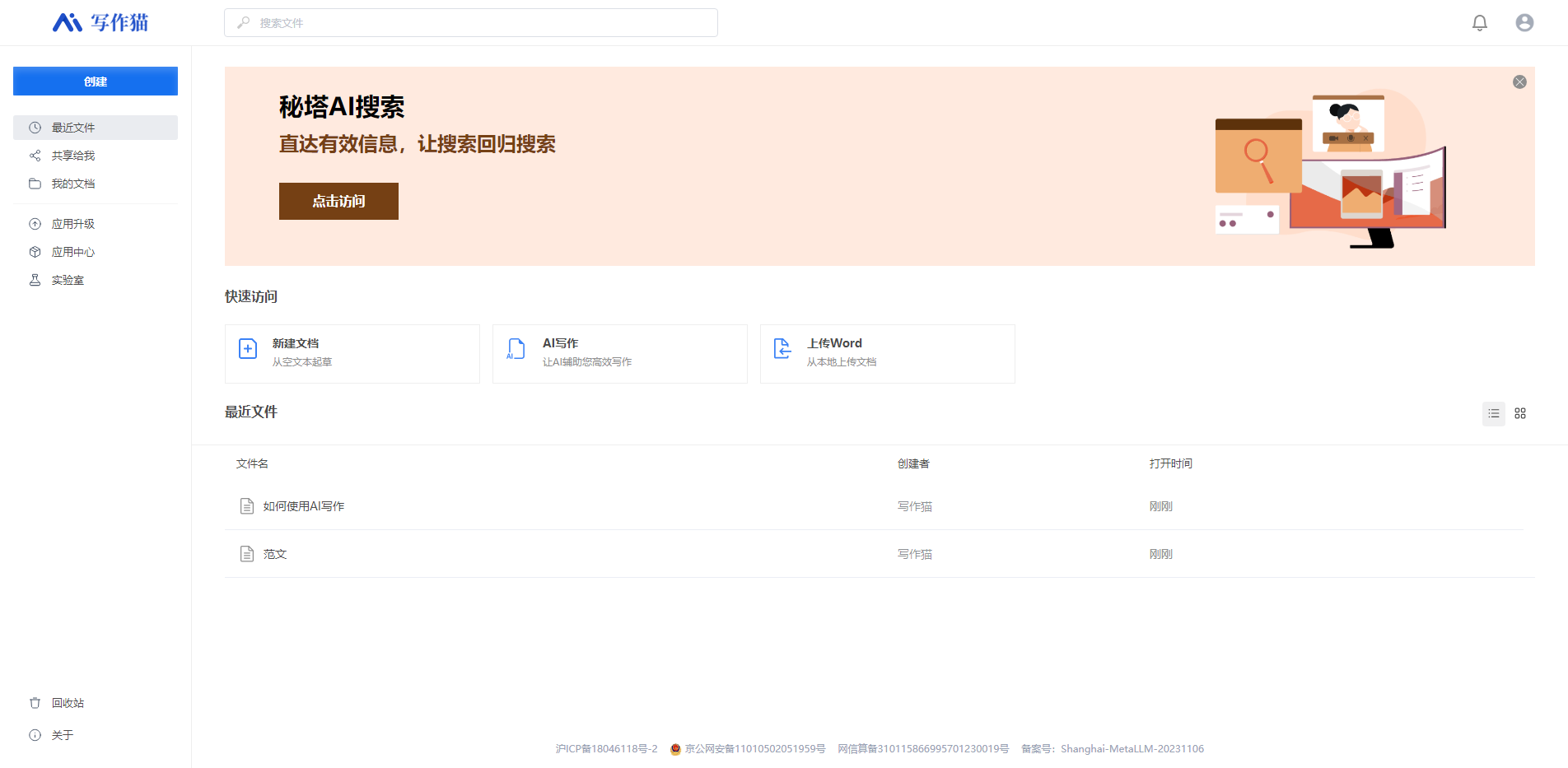Open 实验室 in sidebar
Viewport: 1568px width, 768px height.
coord(96,280)
